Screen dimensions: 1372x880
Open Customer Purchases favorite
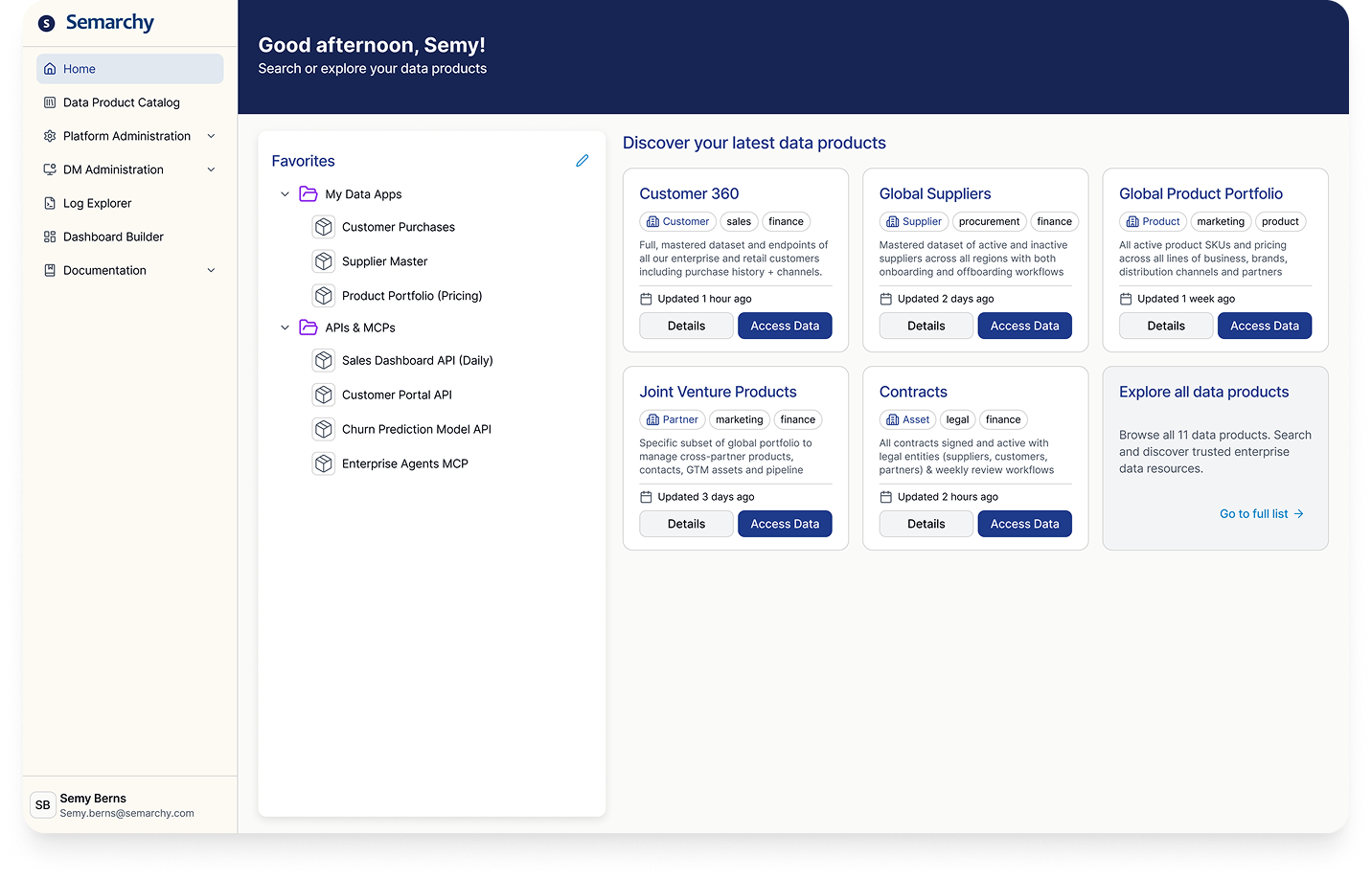click(x=398, y=227)
